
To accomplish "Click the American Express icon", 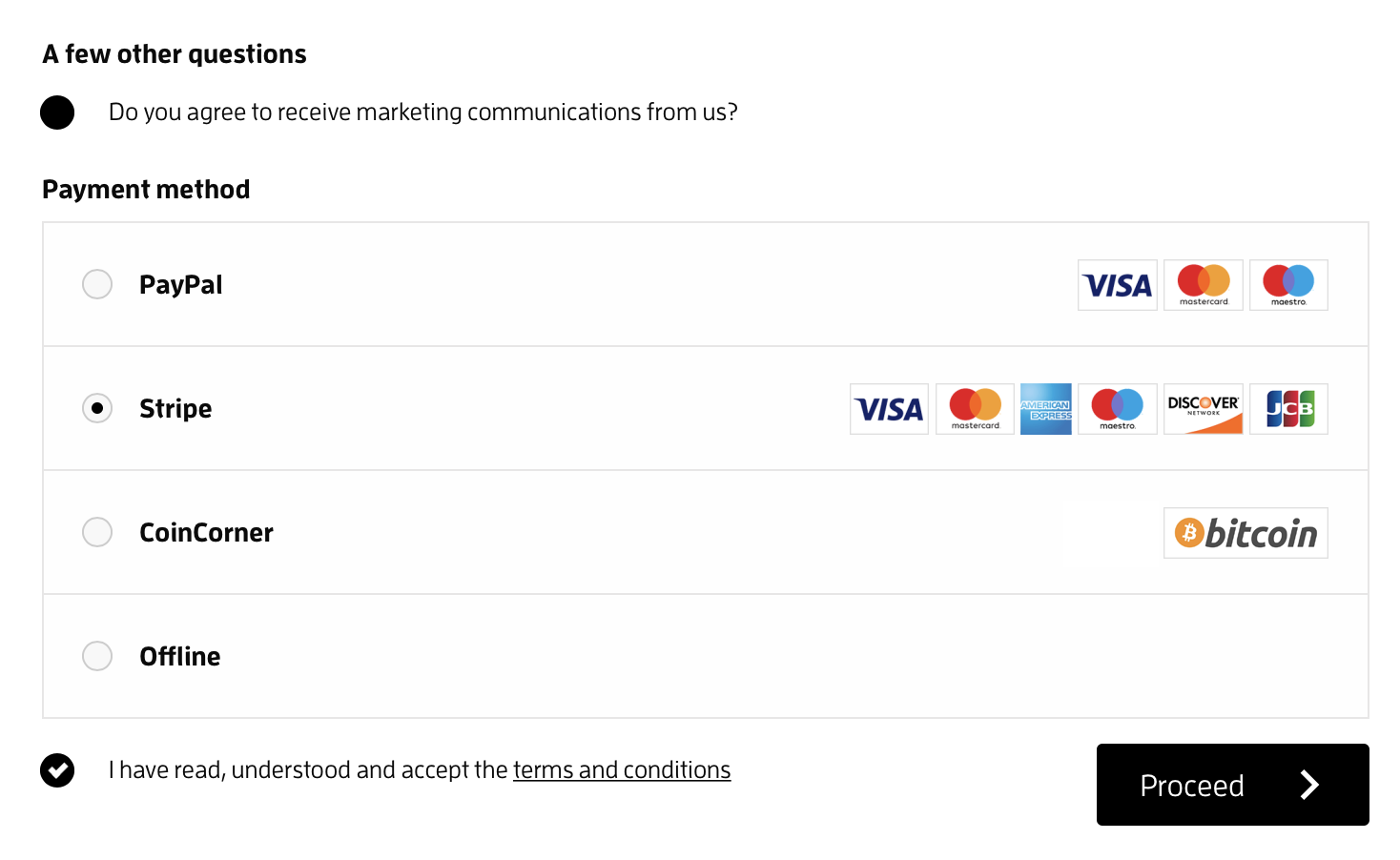I will tap(1045, 408).
